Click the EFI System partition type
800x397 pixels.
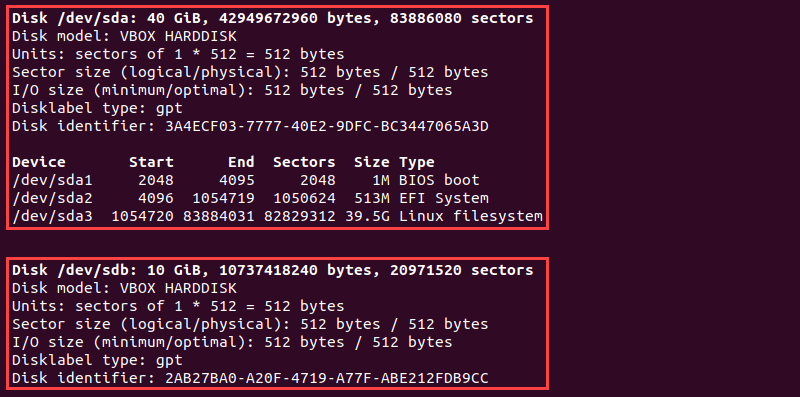point(444,198)
